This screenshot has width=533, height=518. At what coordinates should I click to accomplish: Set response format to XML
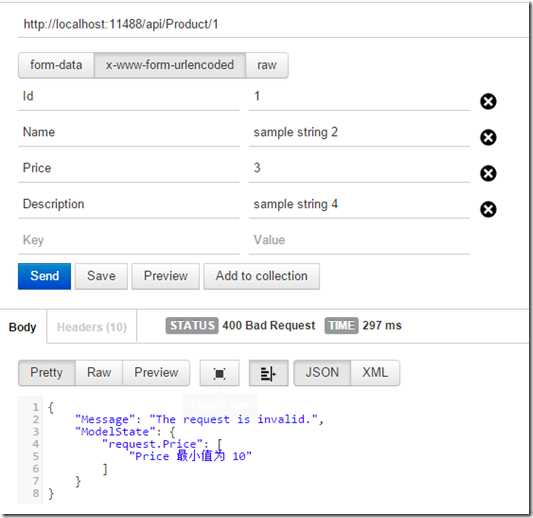pos(375,373)
